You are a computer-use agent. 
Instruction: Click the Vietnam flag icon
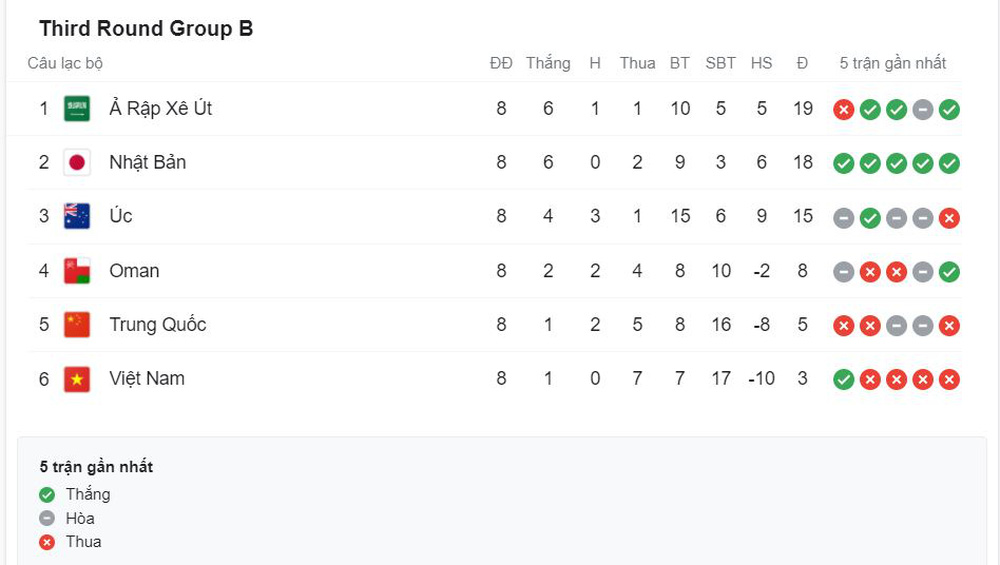click(x=77, y=379)
